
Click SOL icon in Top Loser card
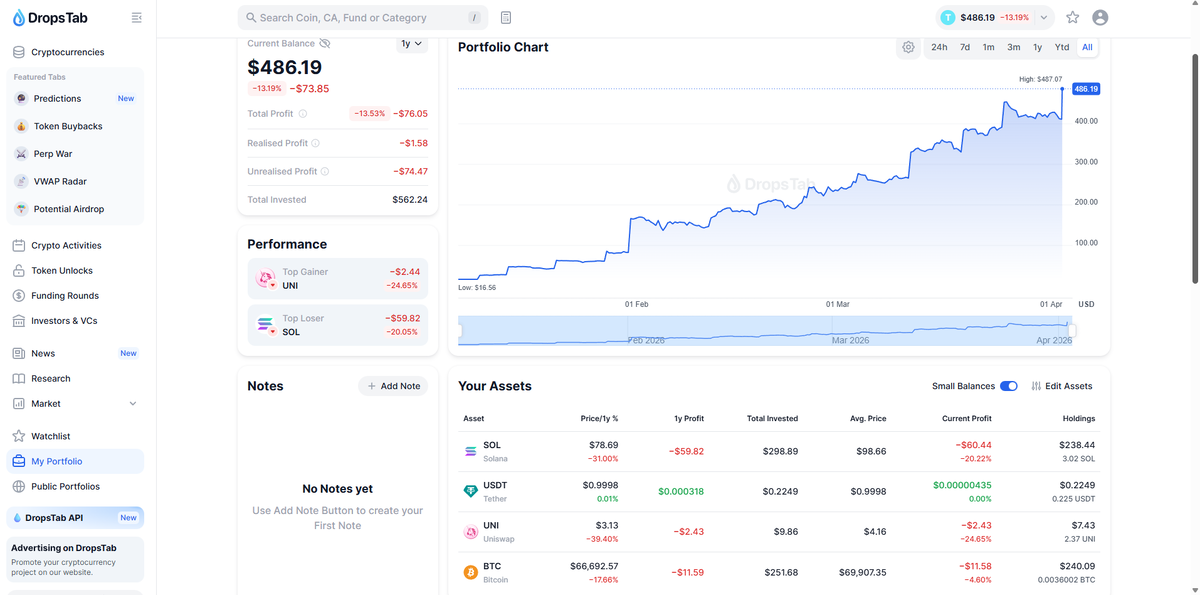[x=265, y=325]
